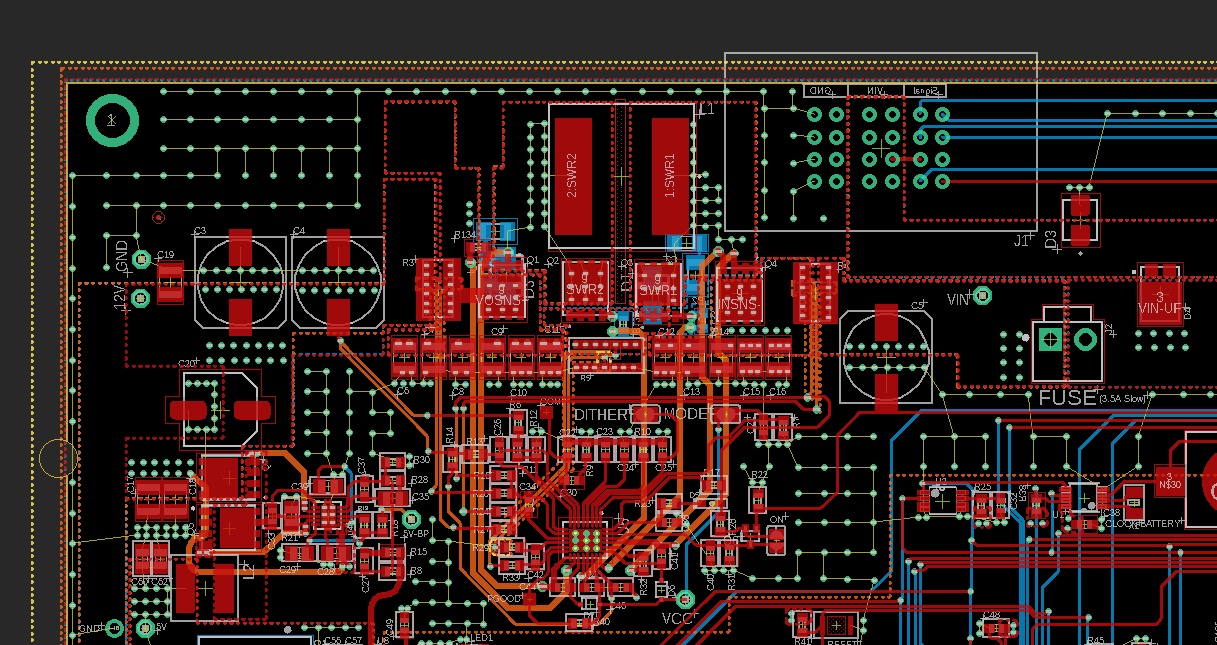Select the round capacitor C4
The image size is (1217, 645).
coord(339,281)
